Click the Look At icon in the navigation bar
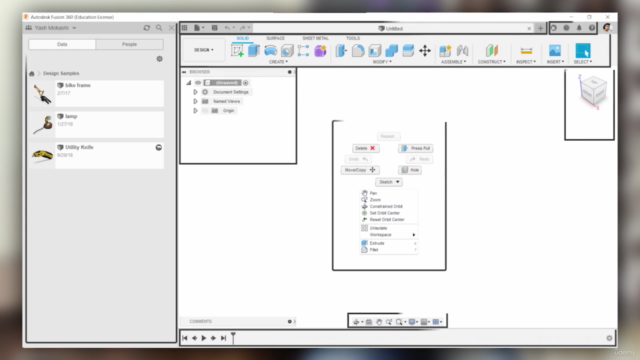This screenshot has width=640, height=360. [x=369, y=322]
